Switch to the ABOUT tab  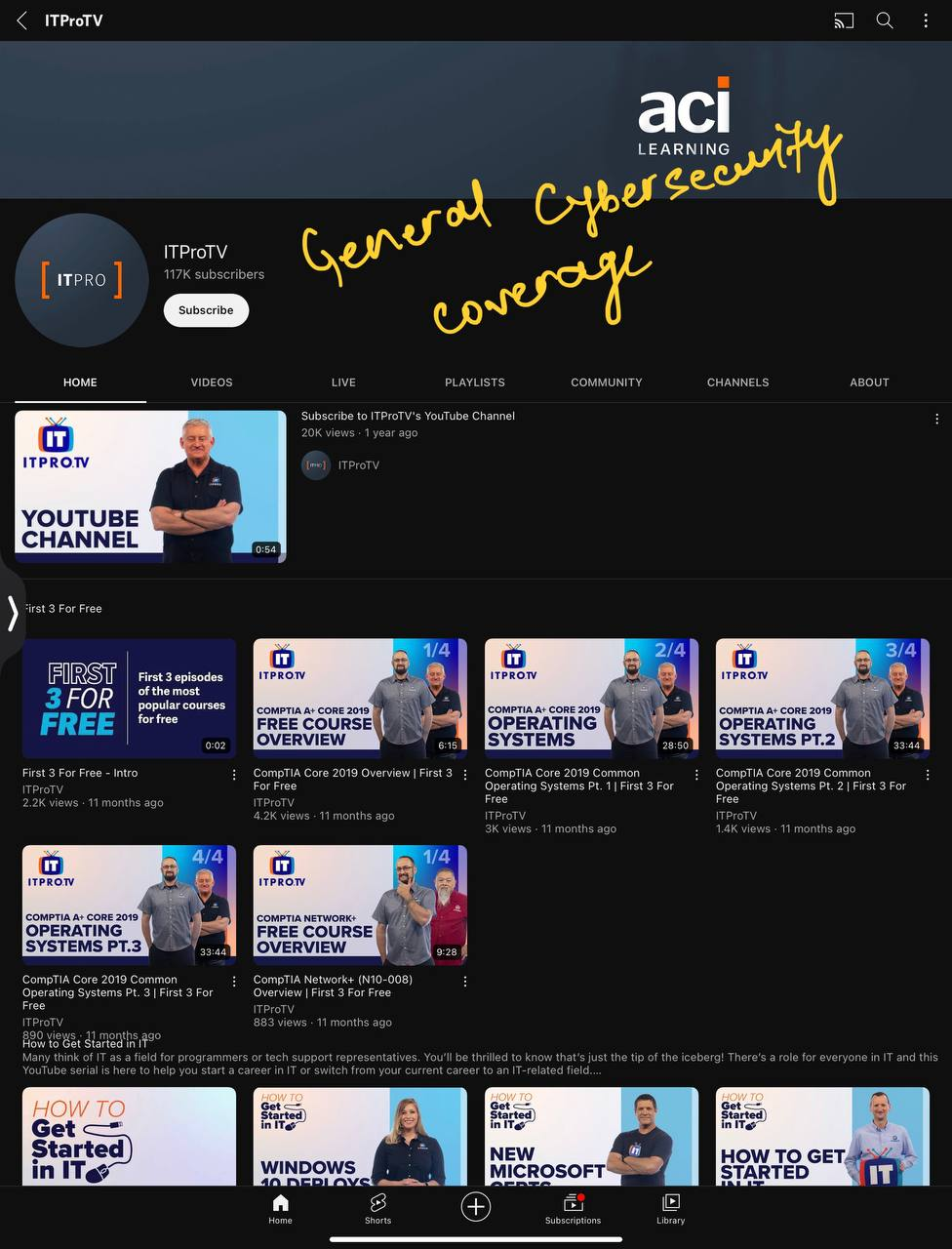click(x=869, y=383)
